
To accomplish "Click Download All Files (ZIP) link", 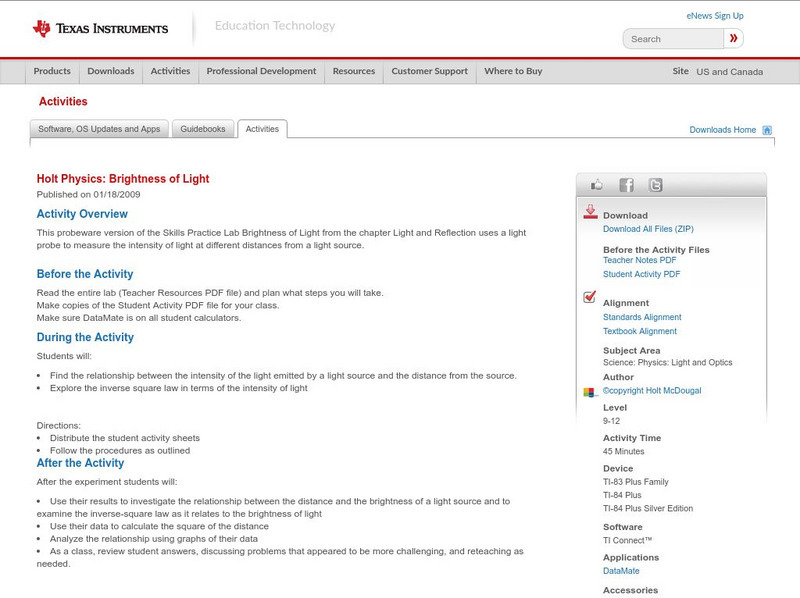I will click(648, 229).
